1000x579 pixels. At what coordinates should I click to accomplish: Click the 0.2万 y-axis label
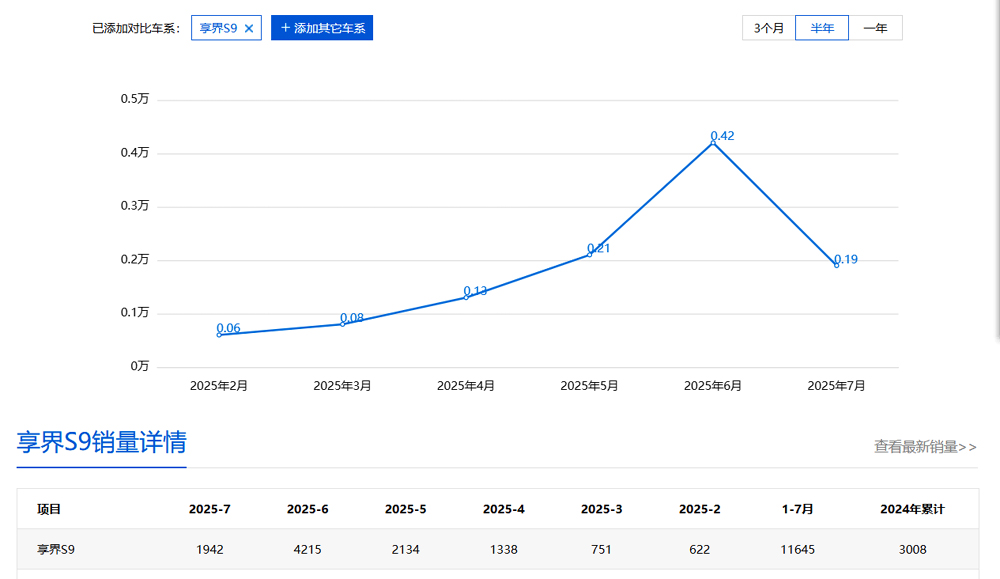tap(135, 259)
